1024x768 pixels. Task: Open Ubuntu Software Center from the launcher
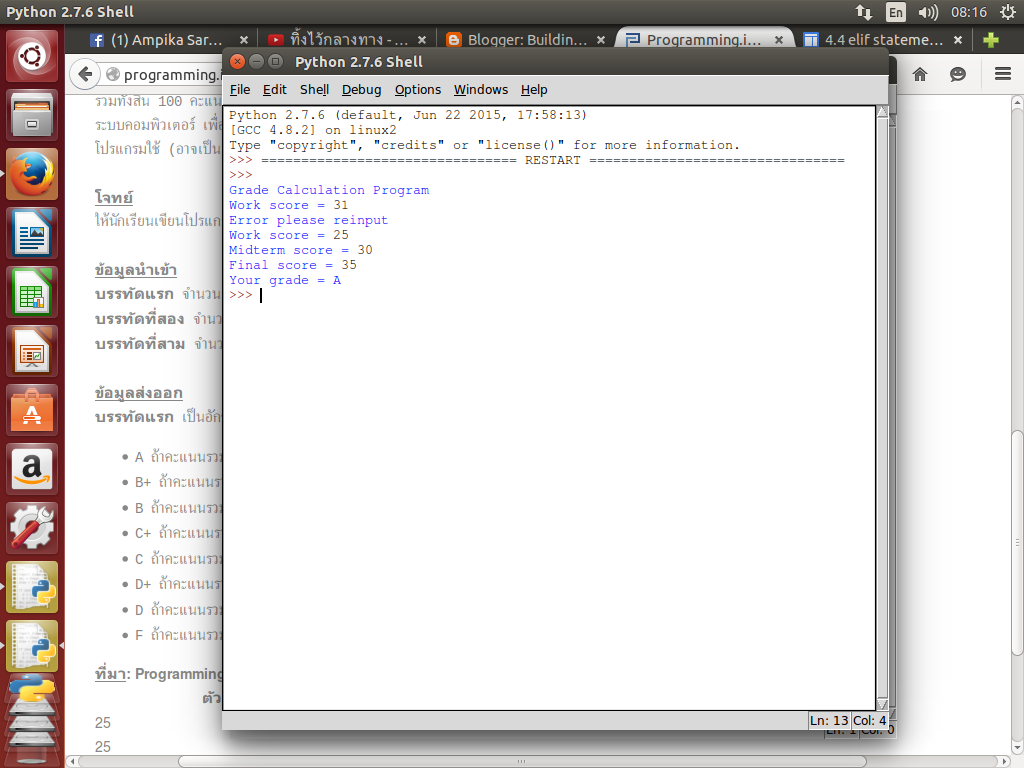pyautogui.click(x=32, y=410)
